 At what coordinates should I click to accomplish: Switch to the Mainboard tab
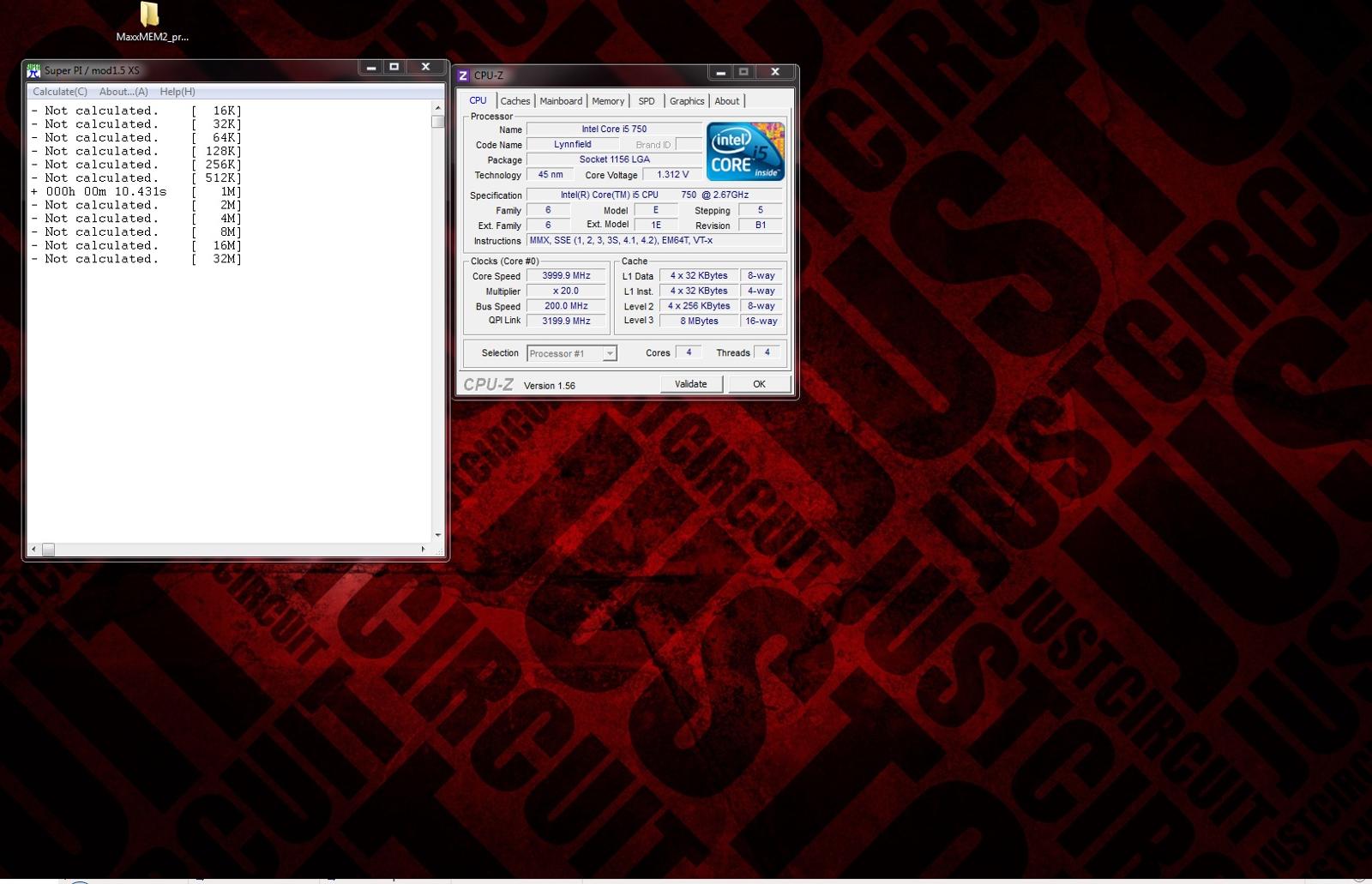pos(561,101)
